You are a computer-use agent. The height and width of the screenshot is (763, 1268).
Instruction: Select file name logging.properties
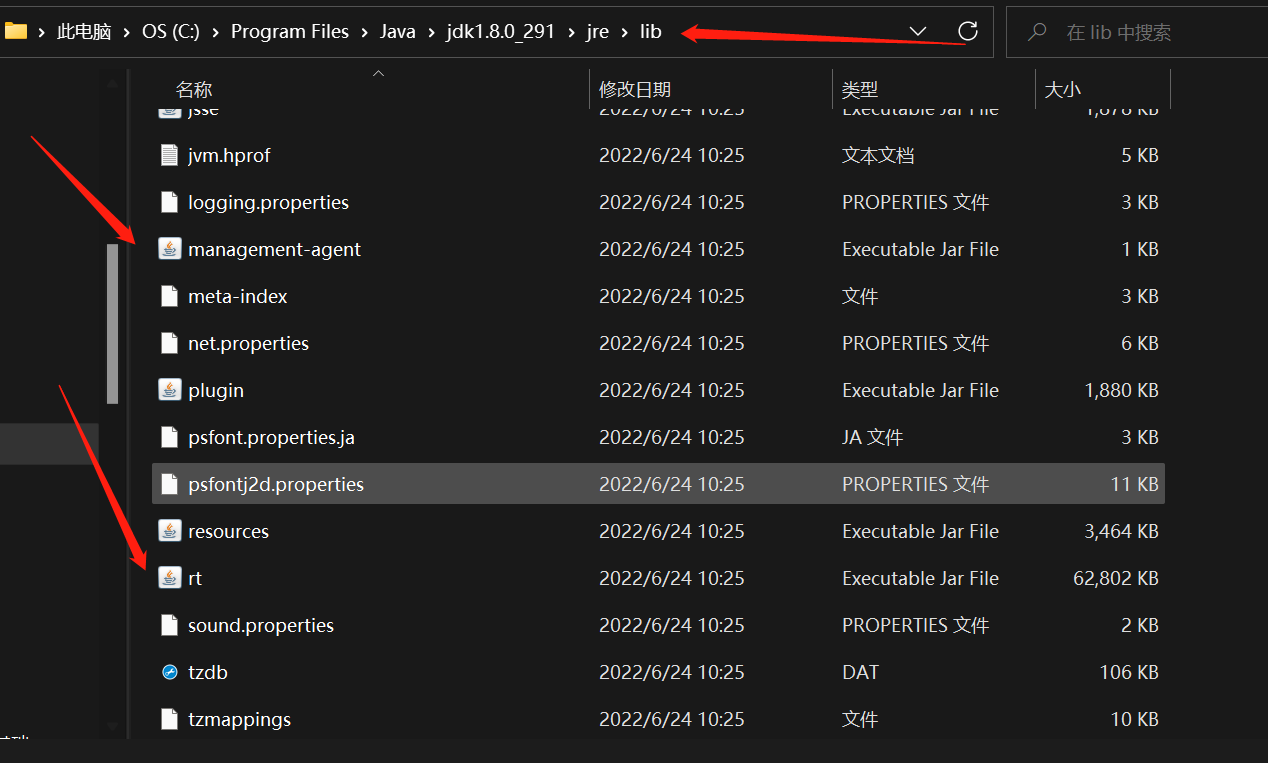tap(268, 202)
